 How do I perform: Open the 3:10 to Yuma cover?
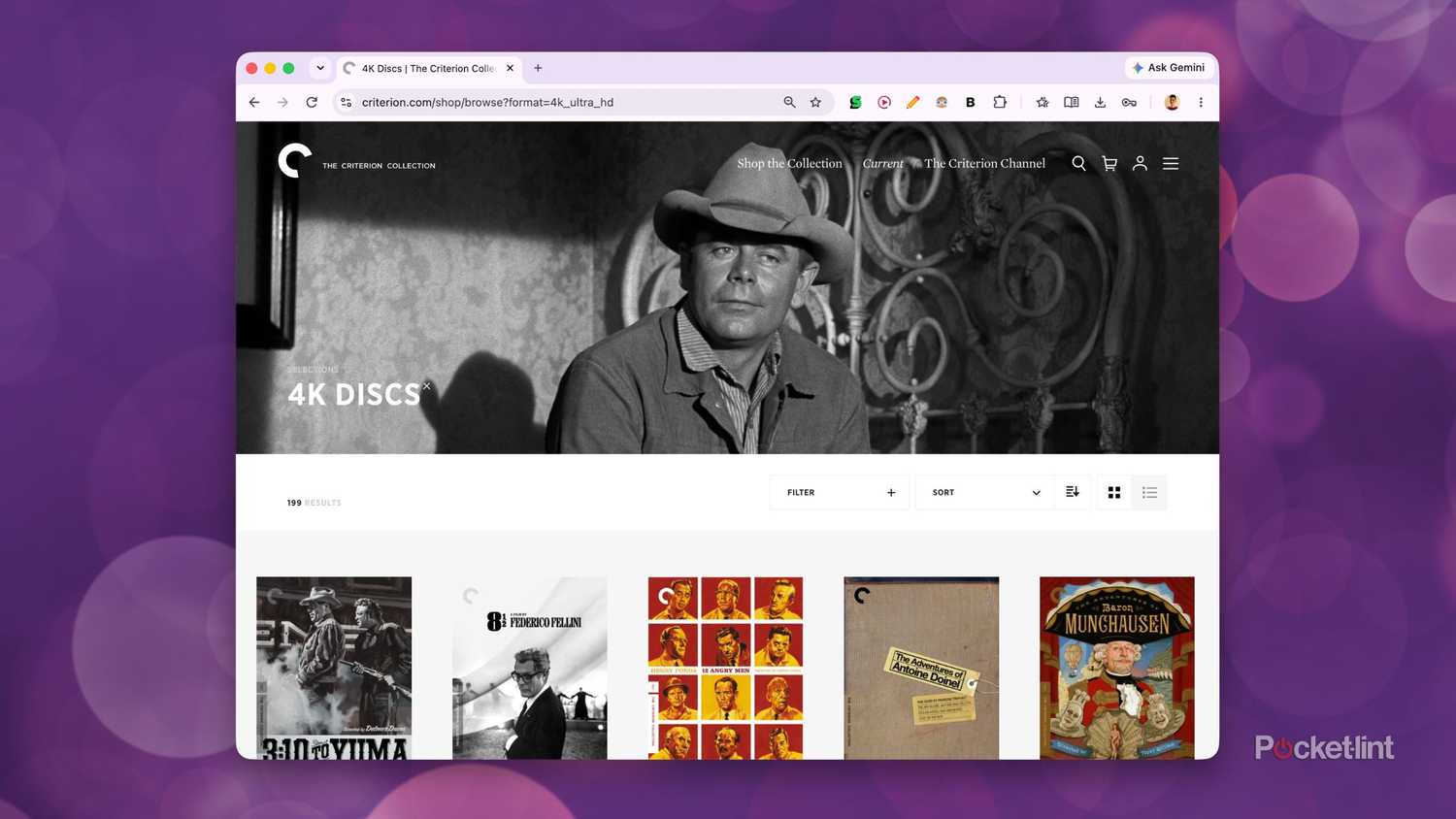point(334,668)
